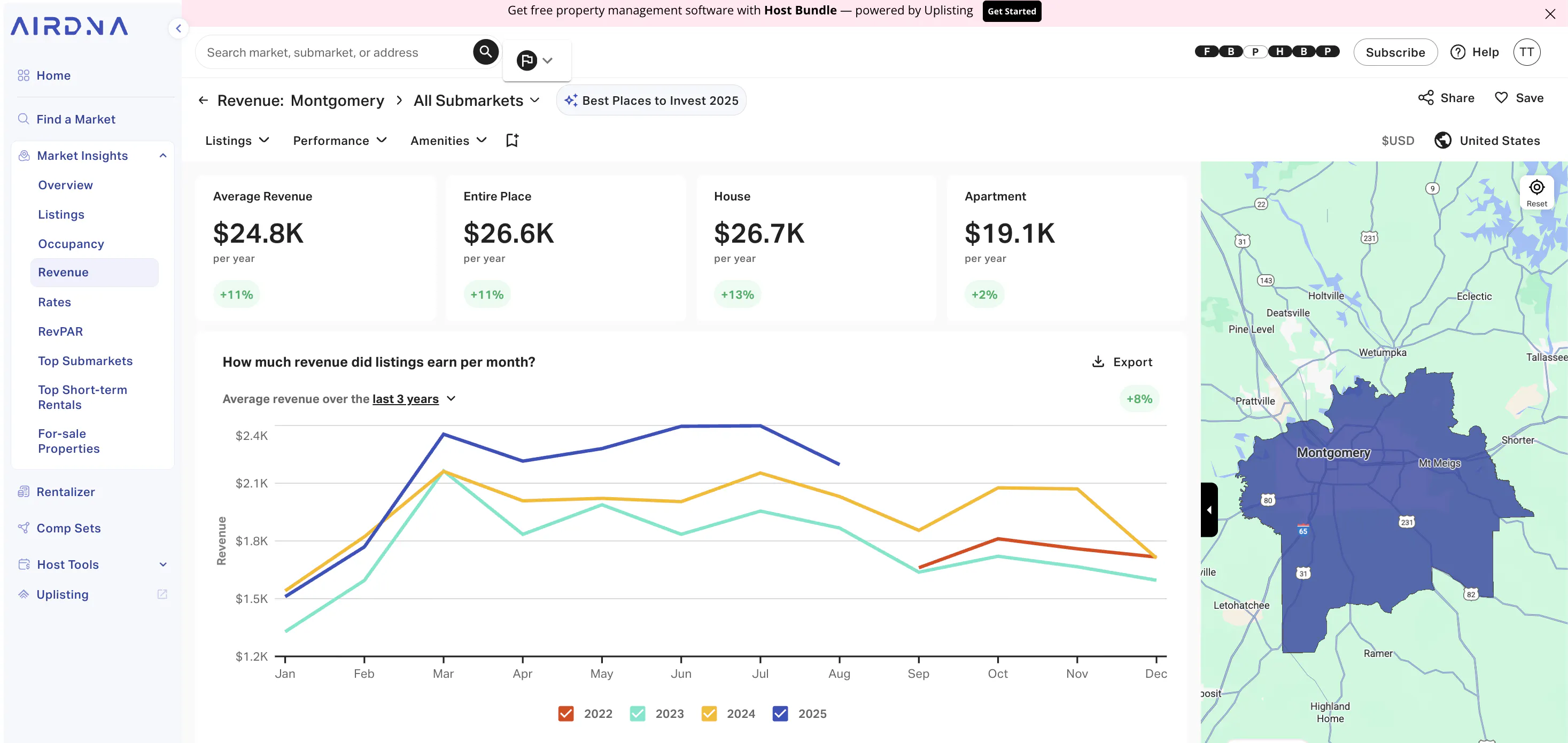Select Revenue in the sidebar
The width and height of the screenshot is (1568, 743).
[95, 272]
